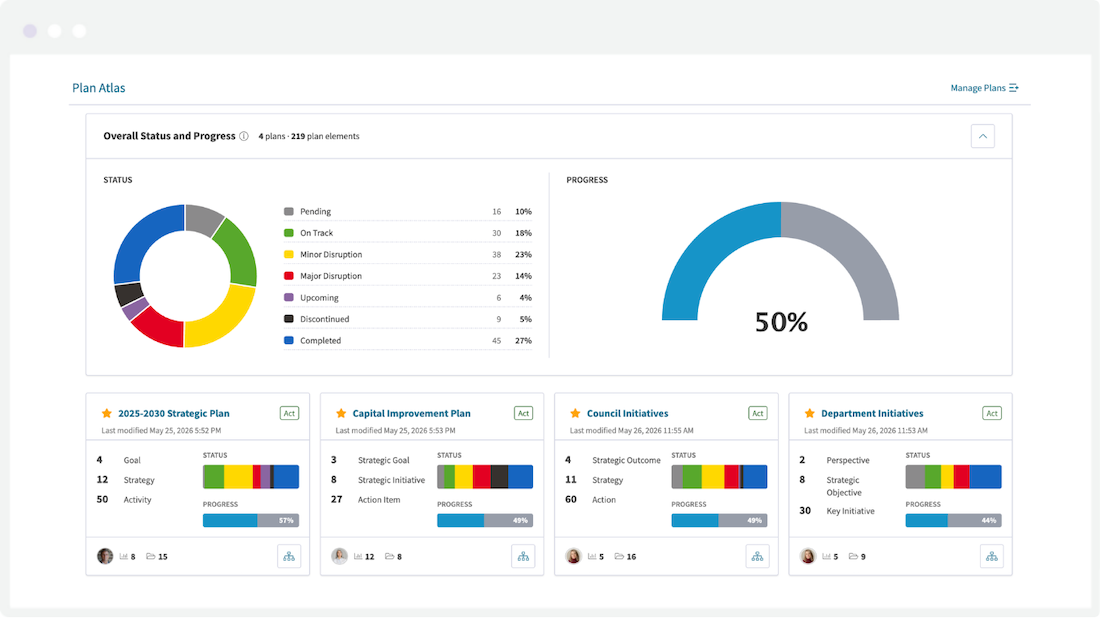Open hierarchy tree view for Capital Improvement Plan

(523, 556)
